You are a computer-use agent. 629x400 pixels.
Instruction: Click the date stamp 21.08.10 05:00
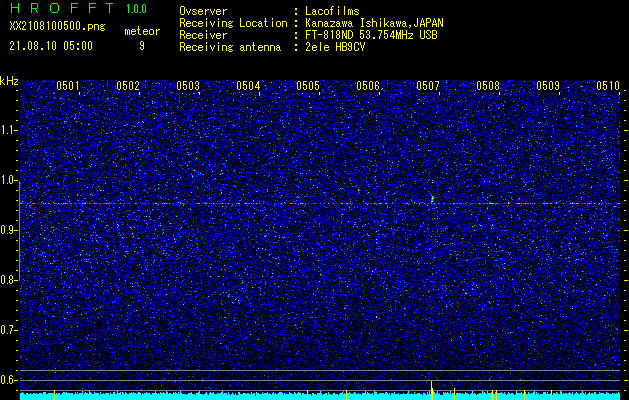tap(51, 46)
